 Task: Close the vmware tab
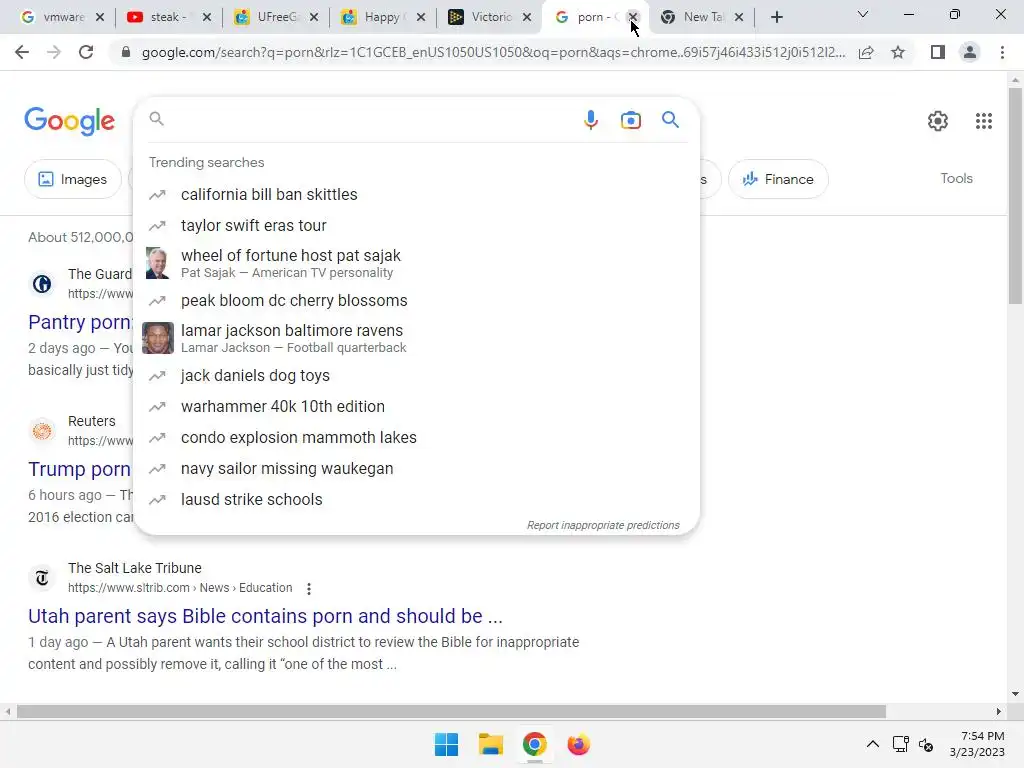pyautogui.click(x=100, y=18)
